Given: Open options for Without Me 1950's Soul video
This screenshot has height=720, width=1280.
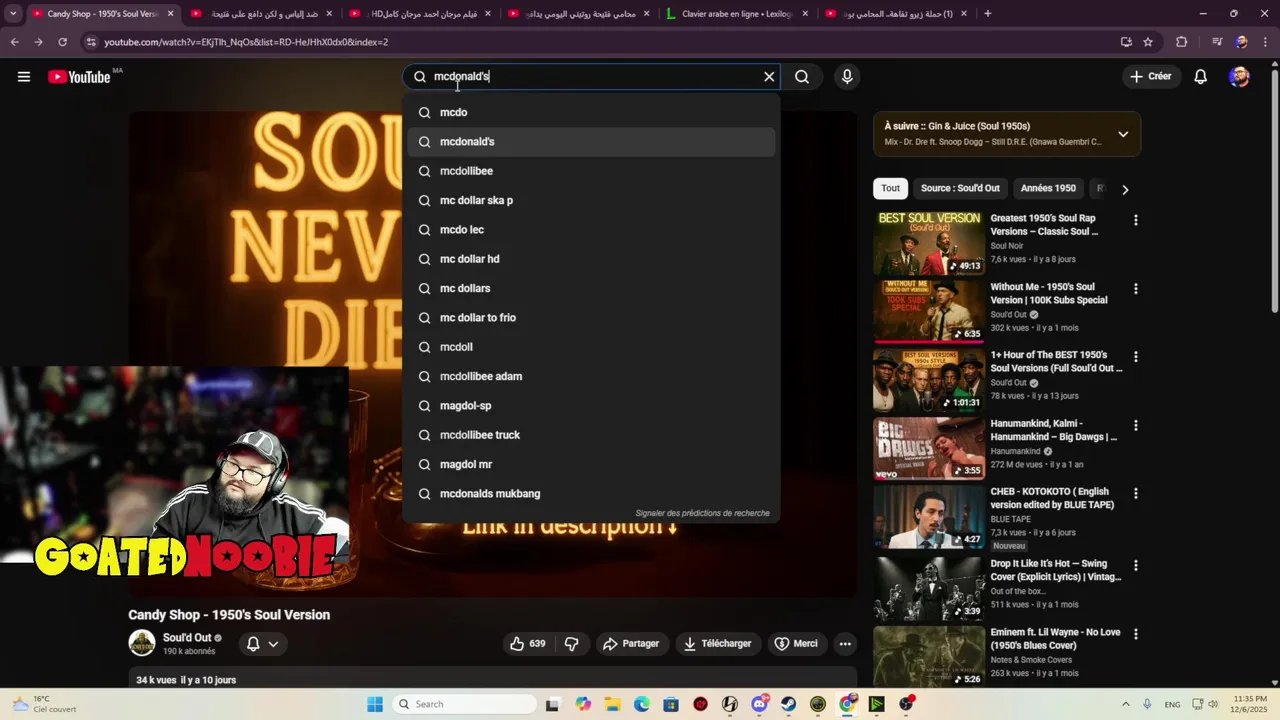Looking at the screenshot, I should [1135, 289].
